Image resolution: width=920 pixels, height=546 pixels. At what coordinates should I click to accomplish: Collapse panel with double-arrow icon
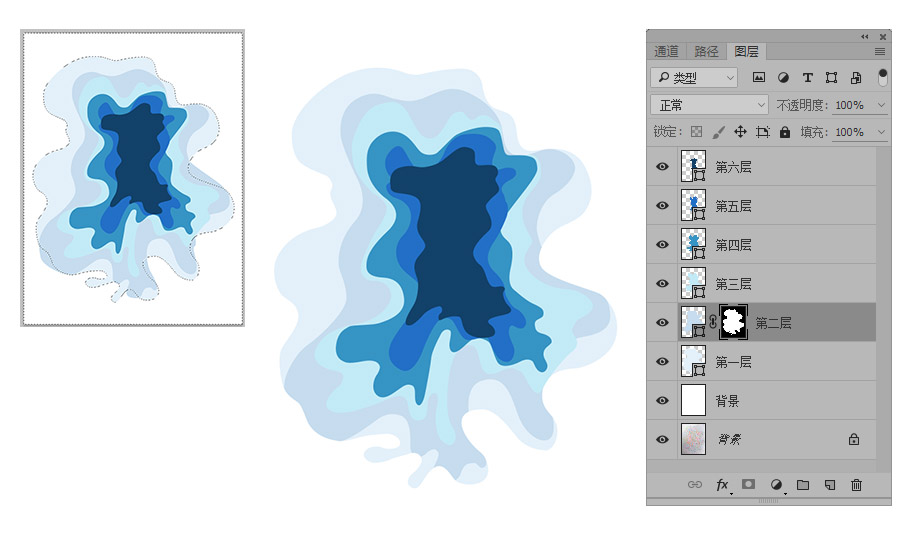[865, 36]
